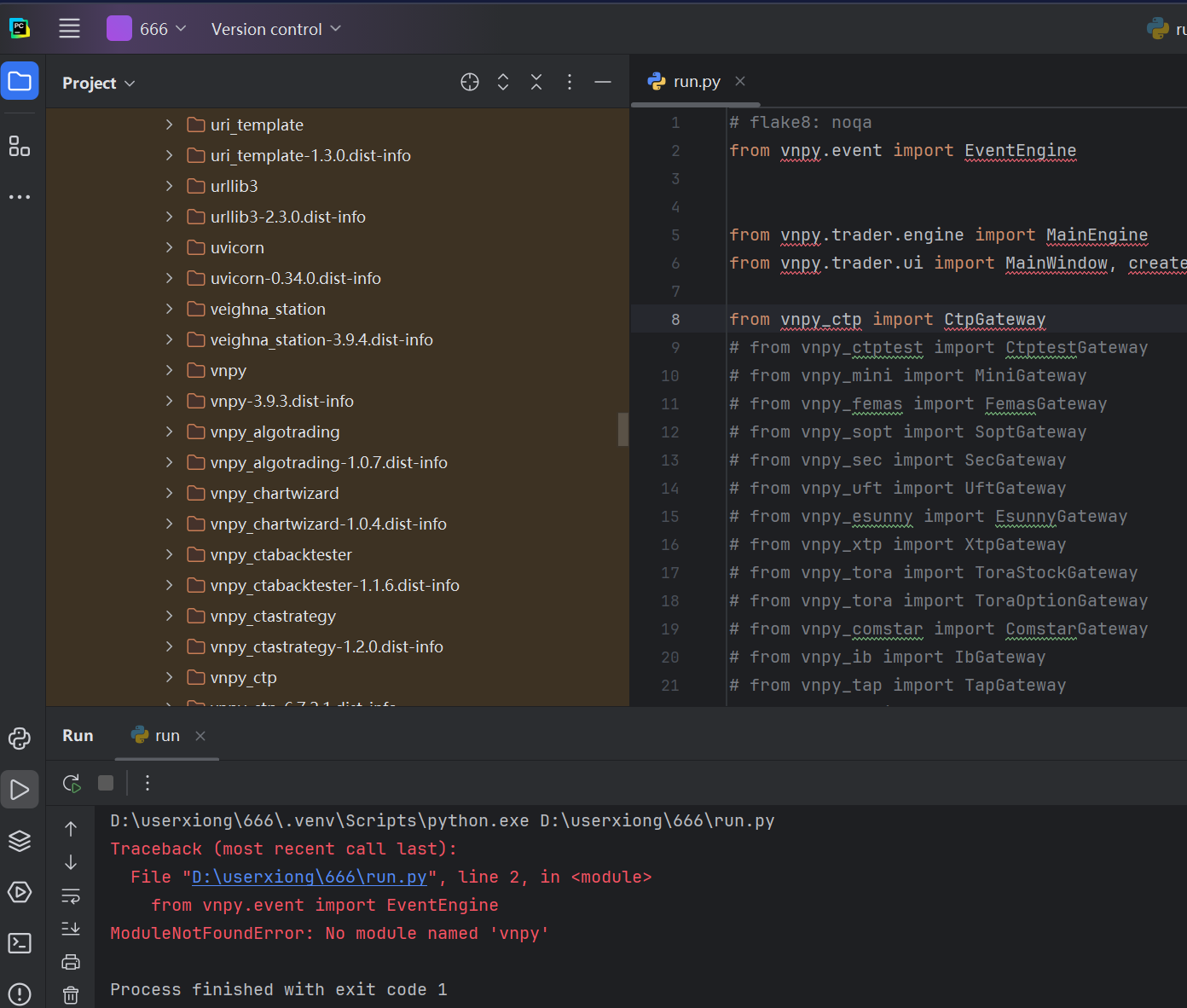This screenshot has width=1187, height=1008.
Task: Open the 666 project dropdown
Action: click(147, 29)
